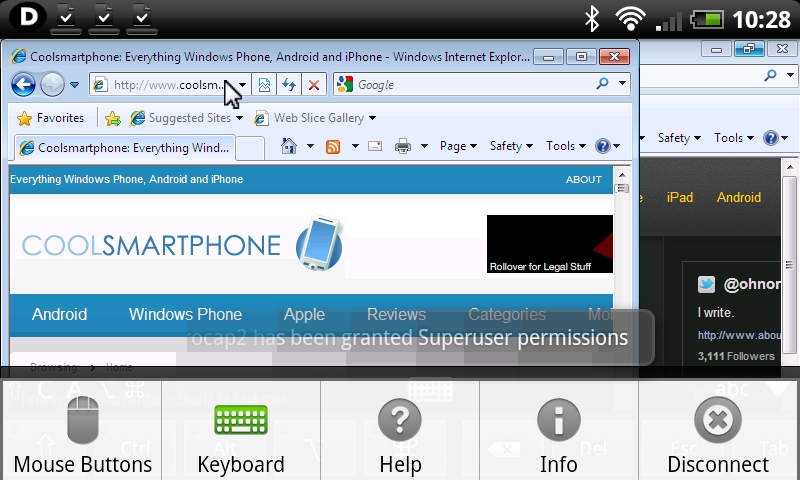
Task: Open the Tools menu in front window
Action: click(565, 146)
